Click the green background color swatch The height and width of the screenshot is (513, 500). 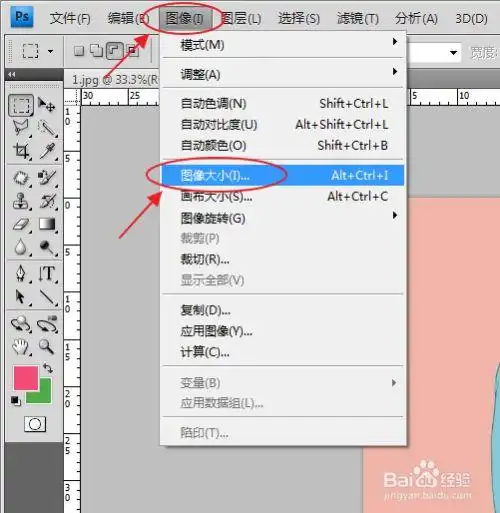(x=44, y=395)
